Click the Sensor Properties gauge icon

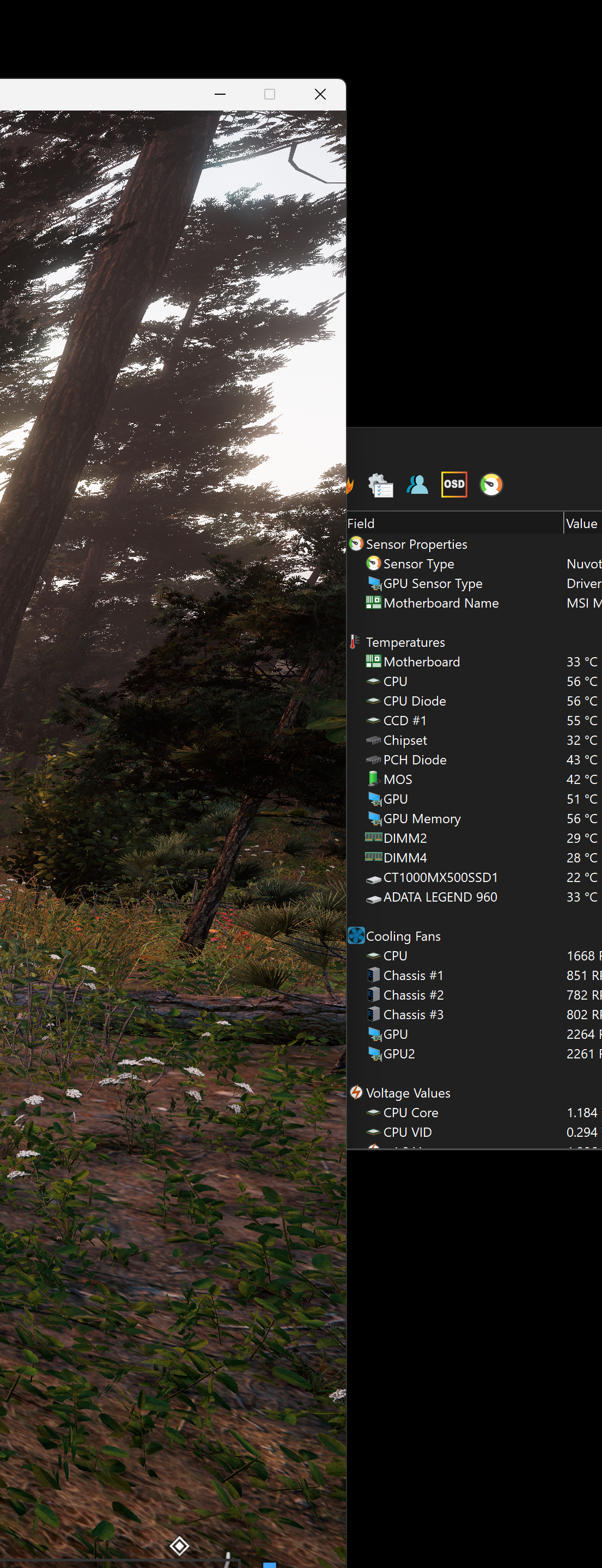point(356,543)
